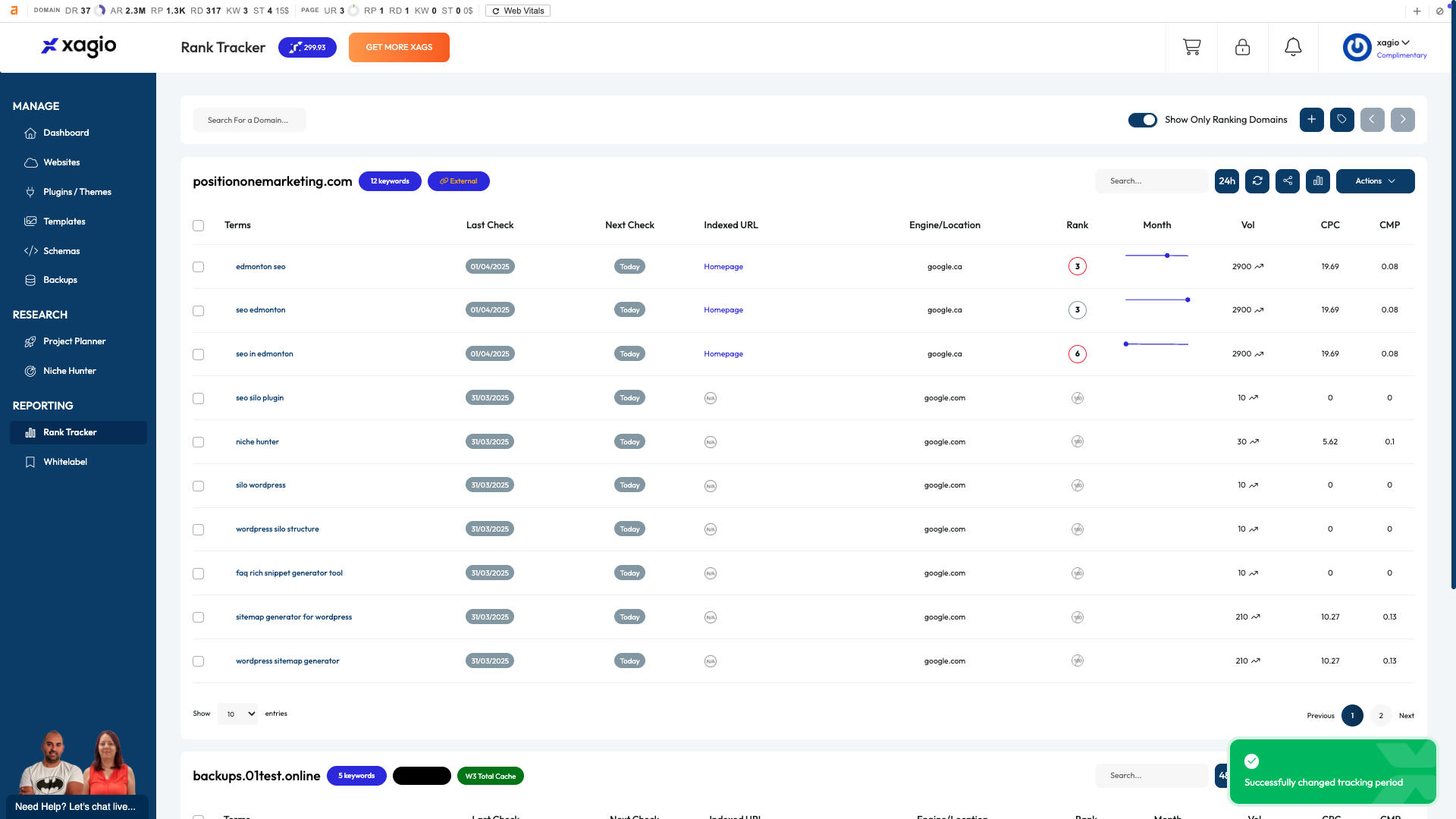Click the positiononemarketing.com keyword search field
Screen dimensions: 1456x819
click(1151, 181)
